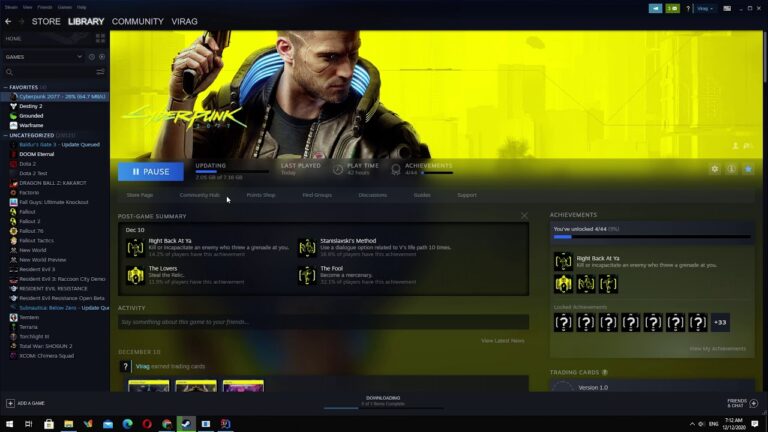Click the first trading card thumbnail
The width and height of the screenshot is (768, 432).
tap(148, 385)
